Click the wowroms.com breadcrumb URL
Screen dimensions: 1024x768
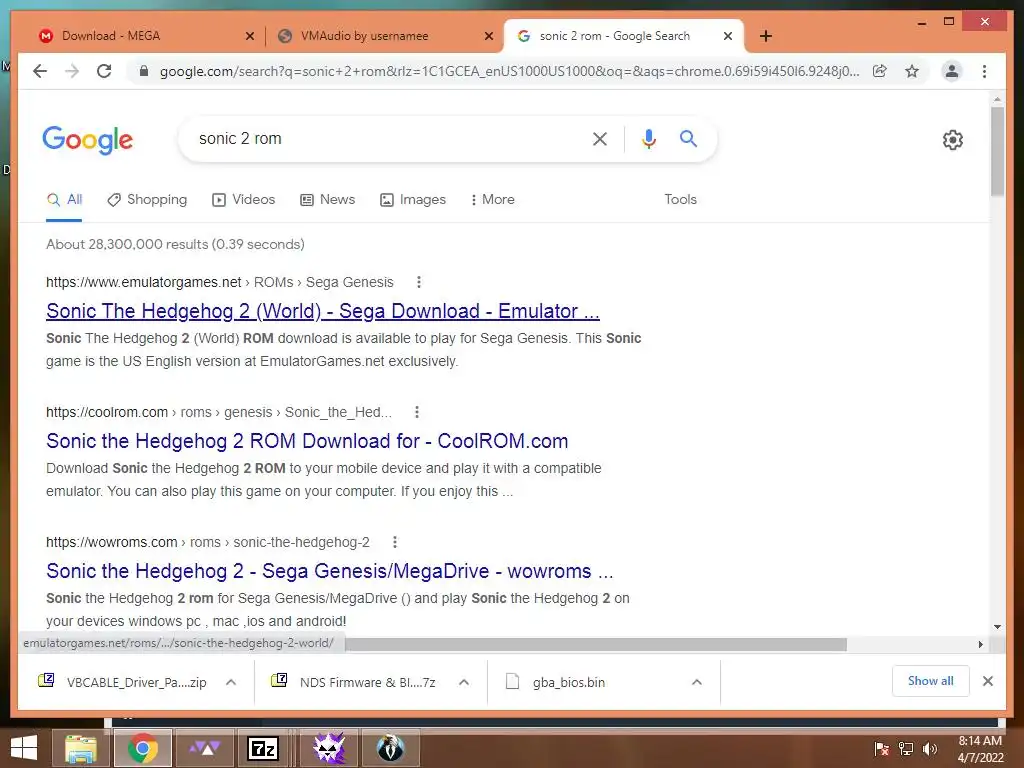208,542
